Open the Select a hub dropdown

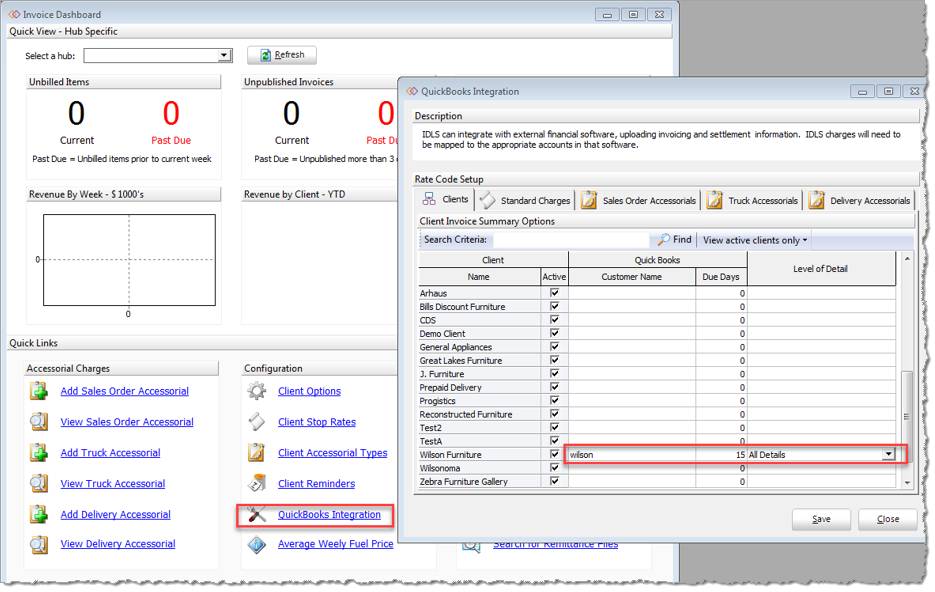(x=224, y=55)
